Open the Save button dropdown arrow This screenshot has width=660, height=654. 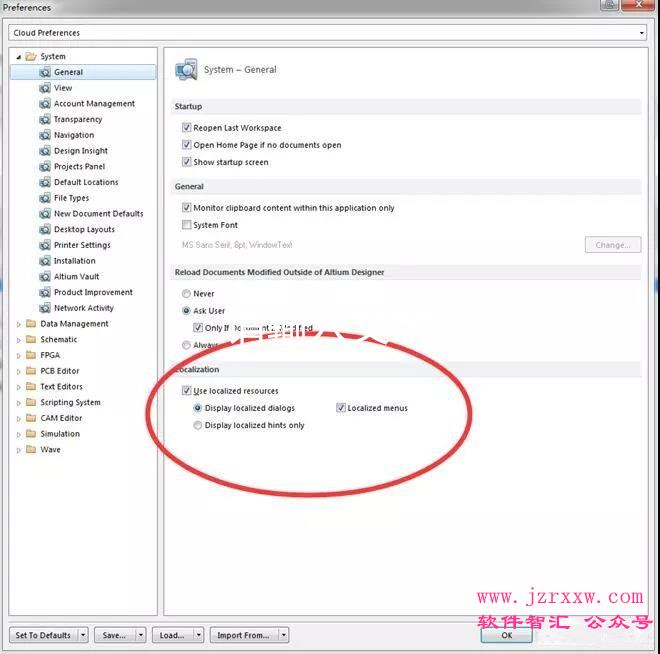point(141,635)
